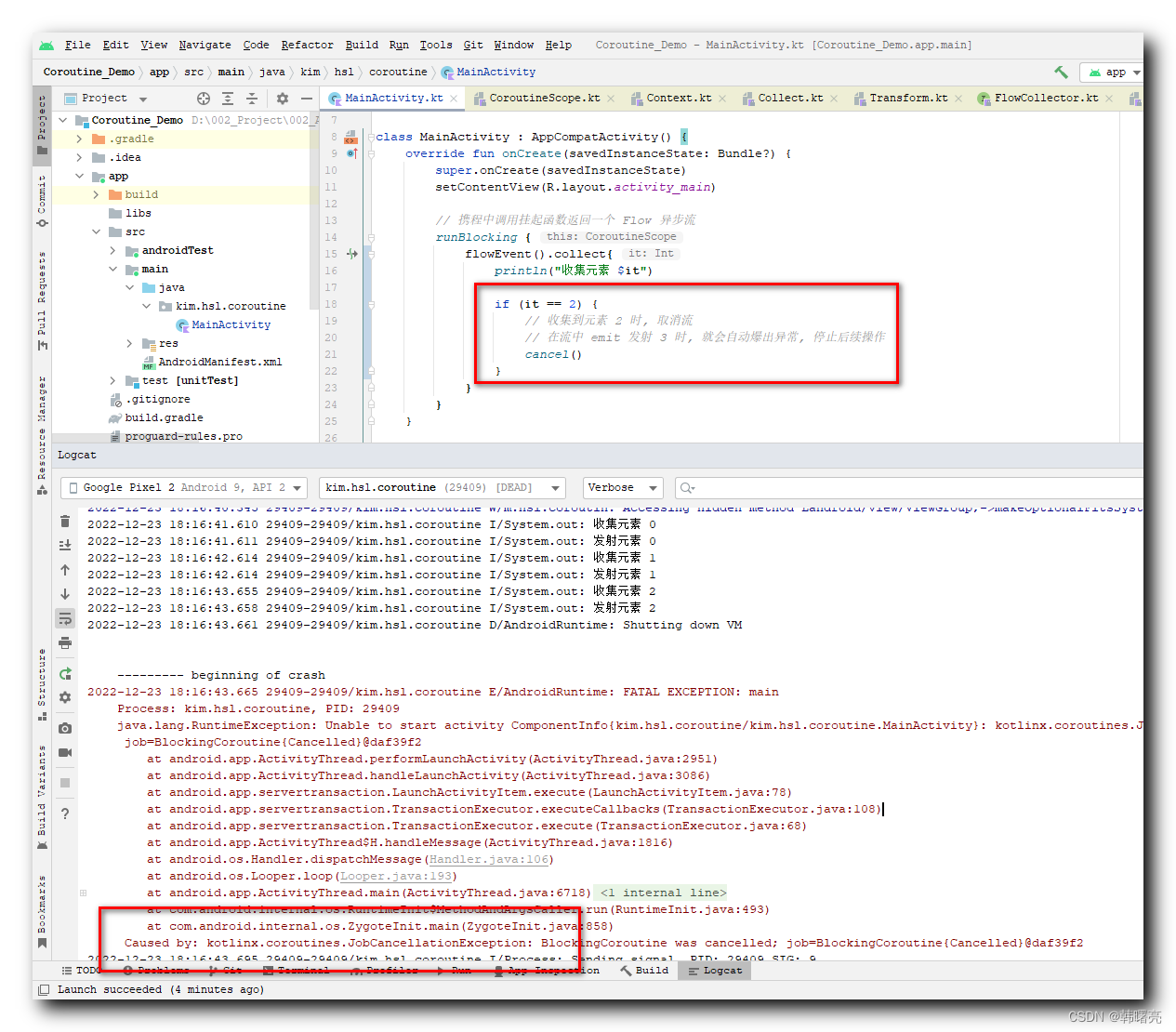The height and width of the screenshot is (1032, 1176).
Task: Click the override gutter icon on line 9
Action: [x=351, y=153]
